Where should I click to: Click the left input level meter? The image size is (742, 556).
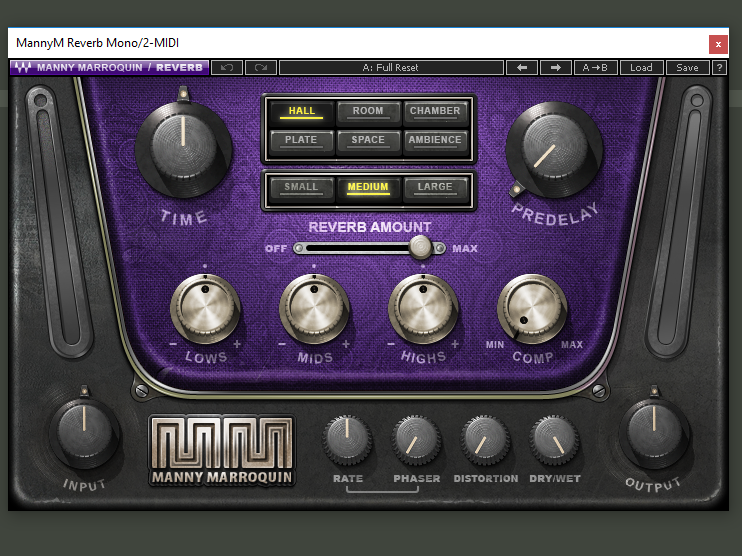point(58,221)
